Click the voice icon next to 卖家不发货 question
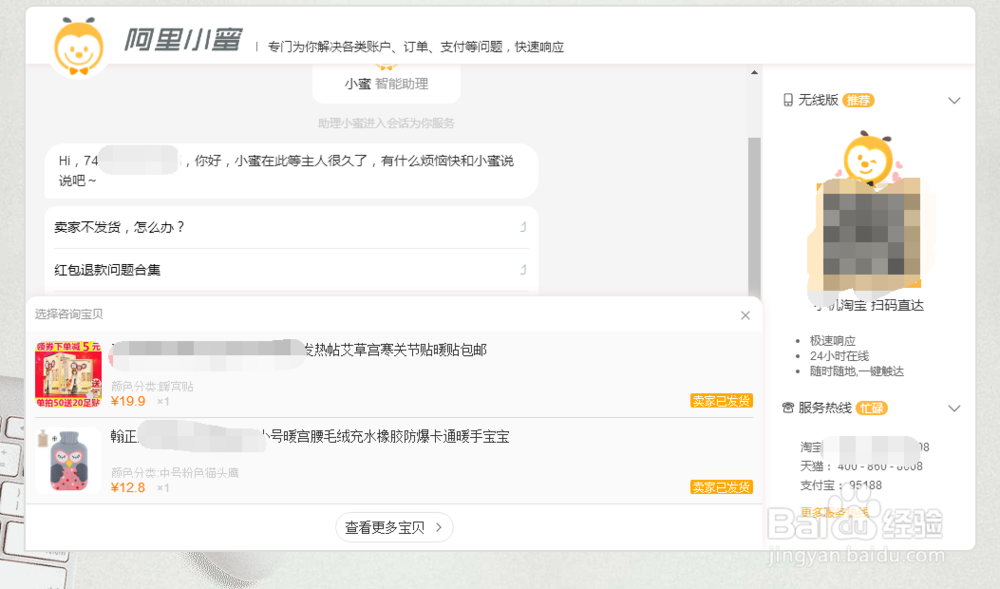This screenshot has height=589, width=1000. (522, 227)
